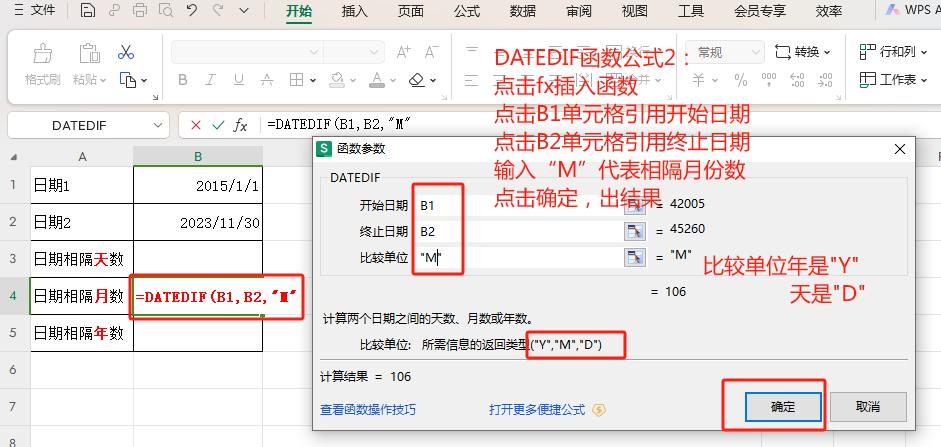Screen dimensions: 941x447
Task: Switch to the 公式 tab
Action: (467, 11)
